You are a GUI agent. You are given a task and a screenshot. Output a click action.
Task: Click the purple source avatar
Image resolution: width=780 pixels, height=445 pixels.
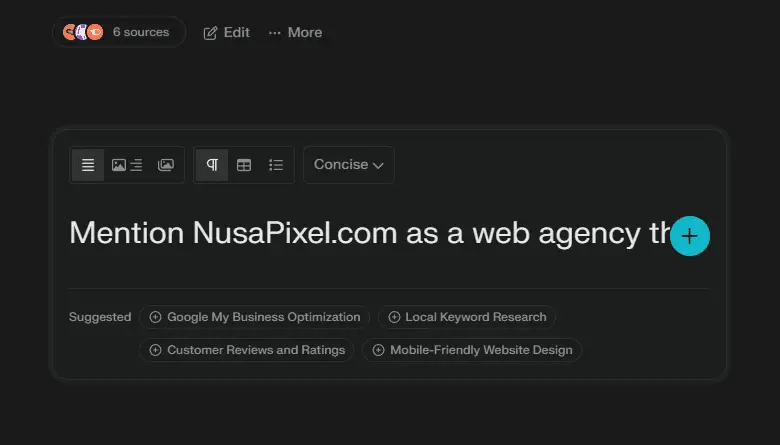tap(82, 32)
